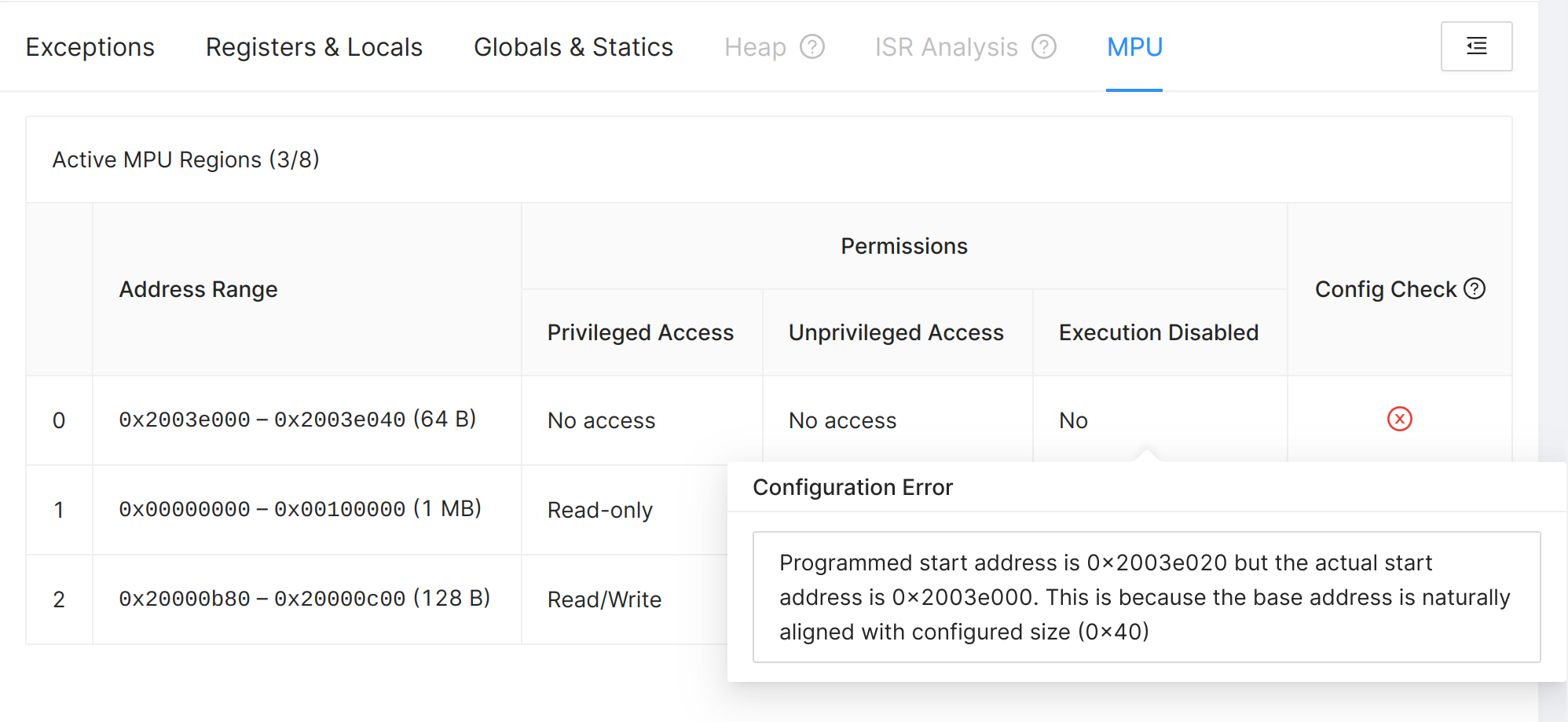Click the Read-only permission cell of region 1

coord(599,511)
